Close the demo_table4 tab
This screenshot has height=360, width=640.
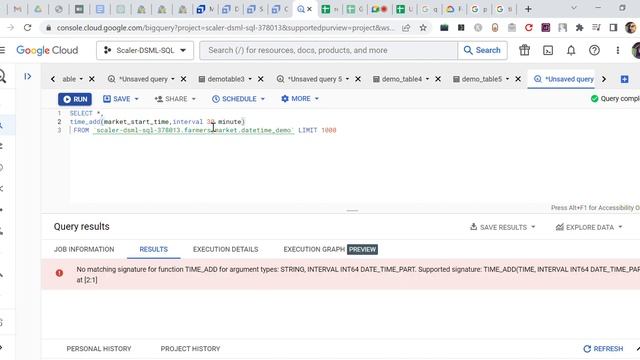[x=438, y=79]
